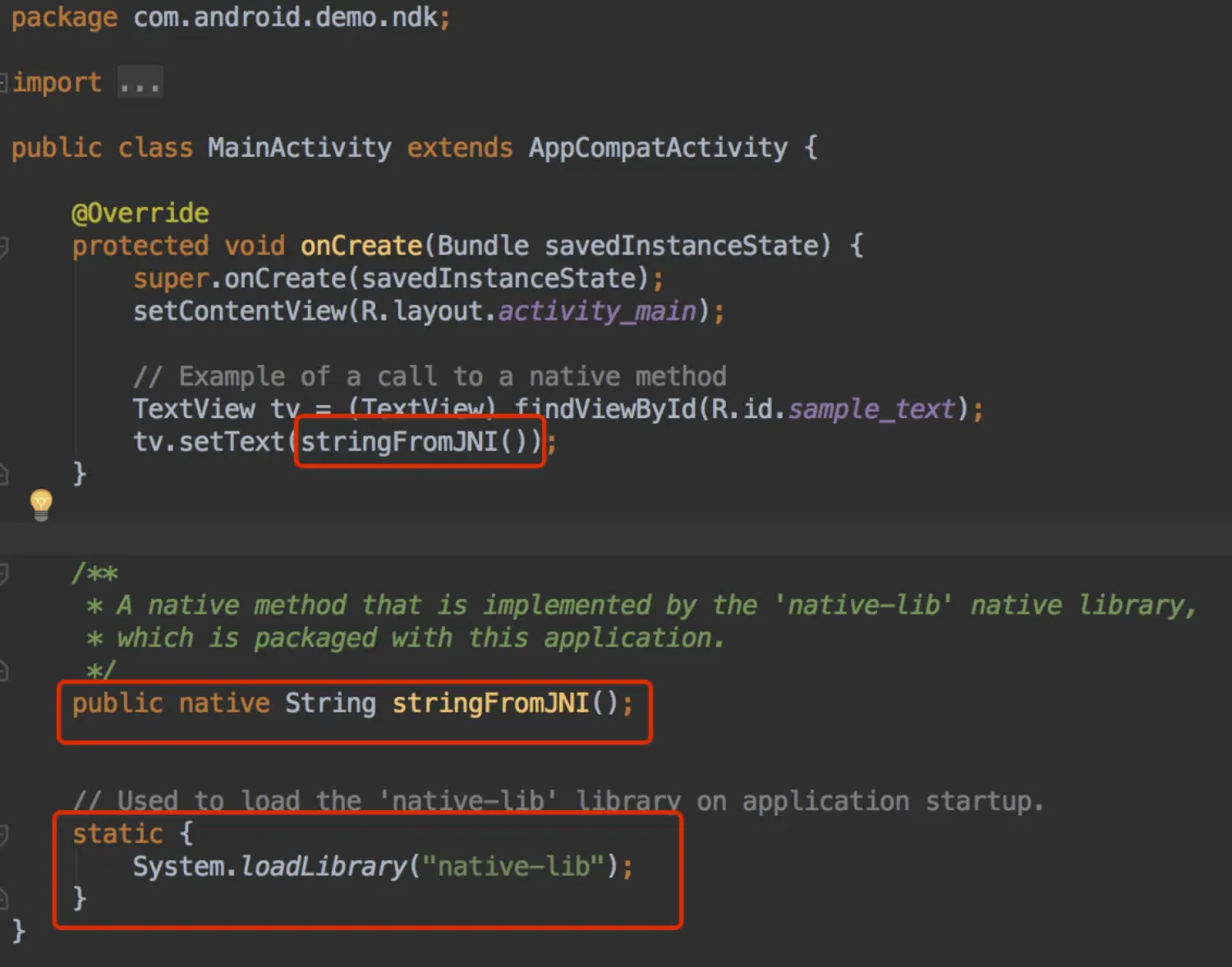
Task: Click the onCreate method name in declaration
Action: 361,246
